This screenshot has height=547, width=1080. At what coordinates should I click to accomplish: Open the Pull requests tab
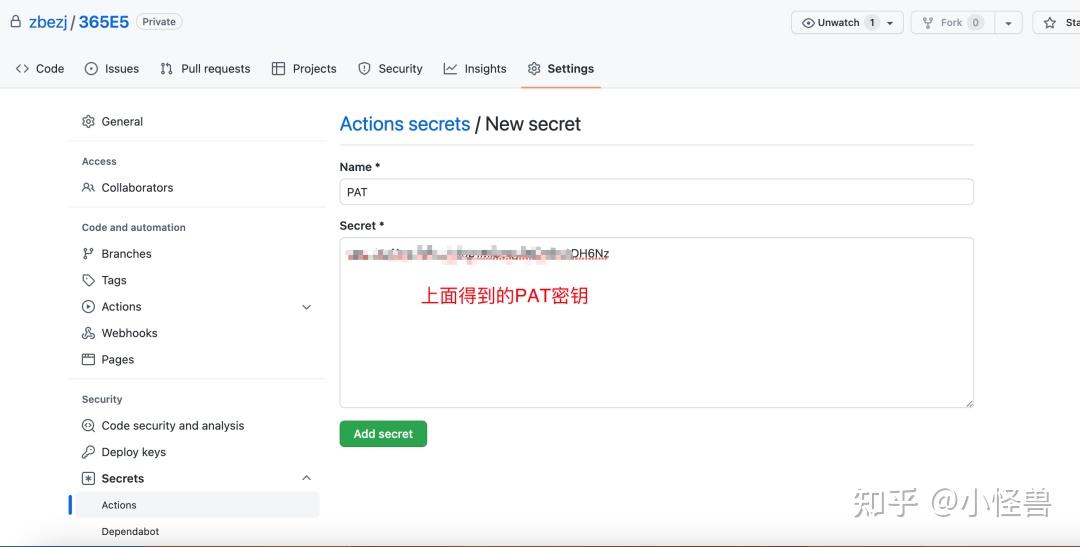pos(205,69)
